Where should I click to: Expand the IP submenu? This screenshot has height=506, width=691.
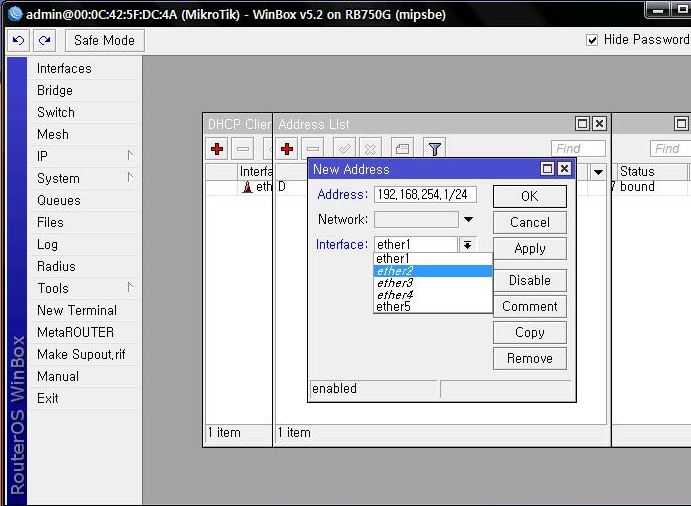(x=84, y=156)
